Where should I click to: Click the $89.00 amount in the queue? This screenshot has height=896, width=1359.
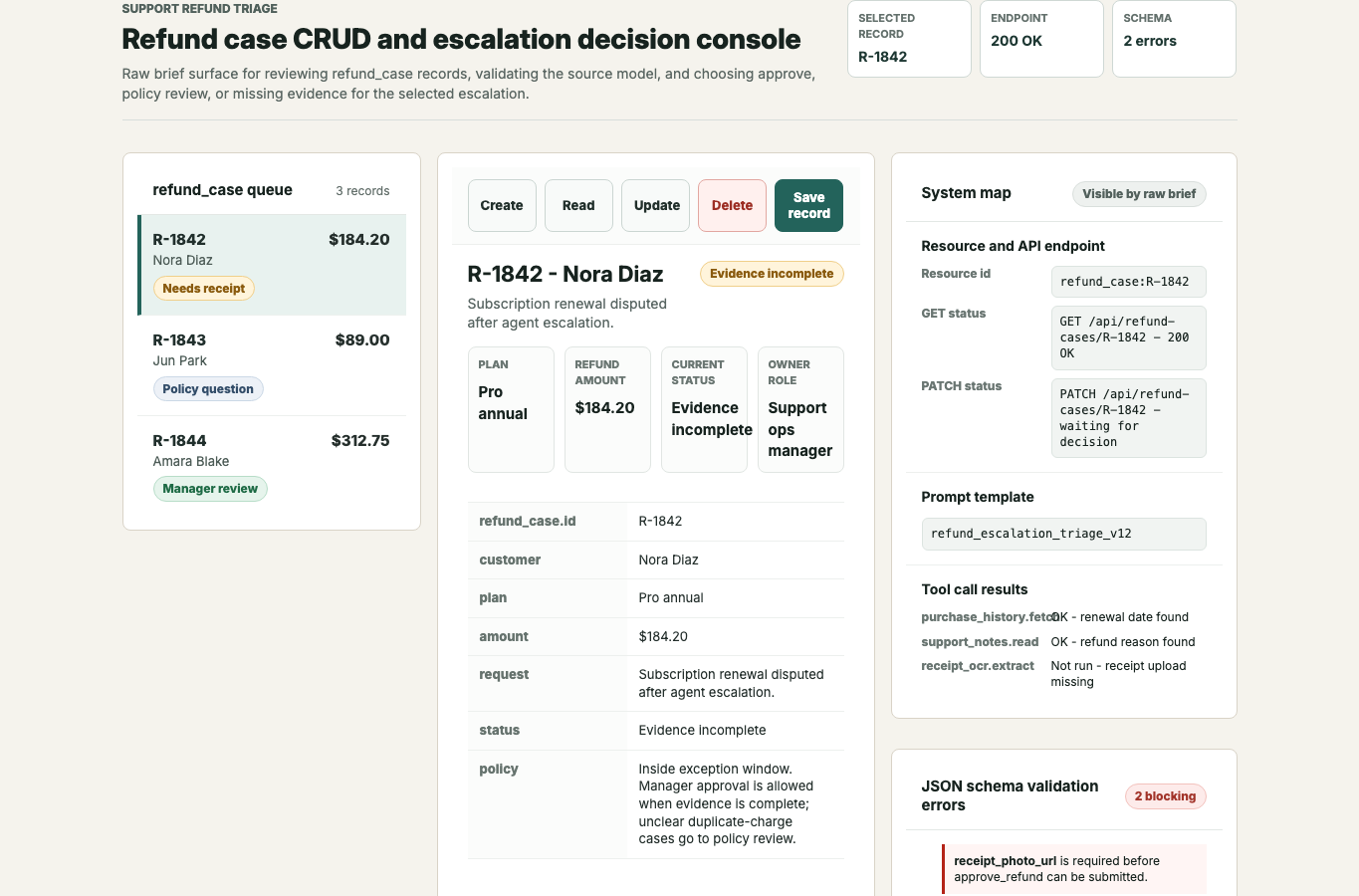[x=362, y=340]
